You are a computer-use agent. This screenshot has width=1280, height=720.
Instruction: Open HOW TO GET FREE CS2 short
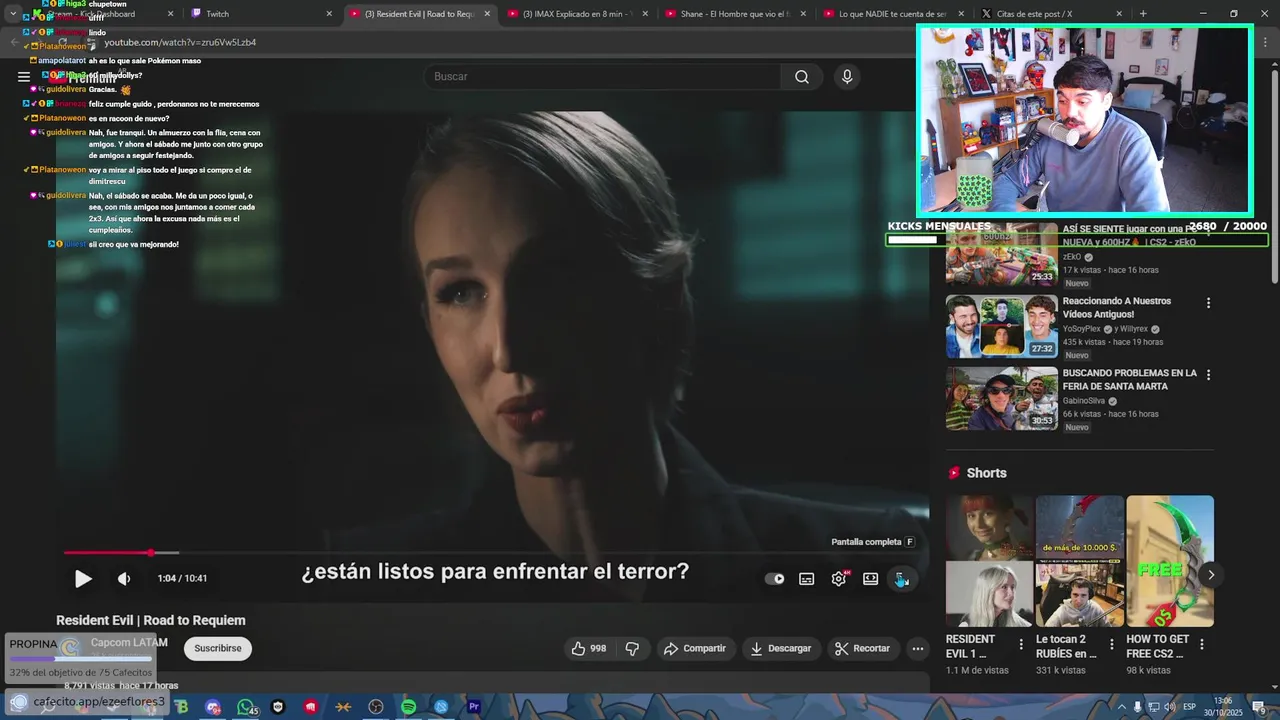pyautogui.click(x=1170, y=561)
